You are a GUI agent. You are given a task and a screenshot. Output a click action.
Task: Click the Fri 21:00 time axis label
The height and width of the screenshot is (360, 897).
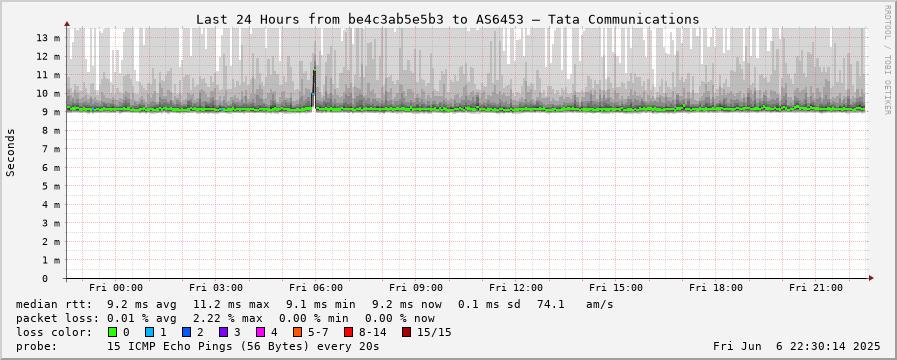pyautogui.click(x=816, y=288)
